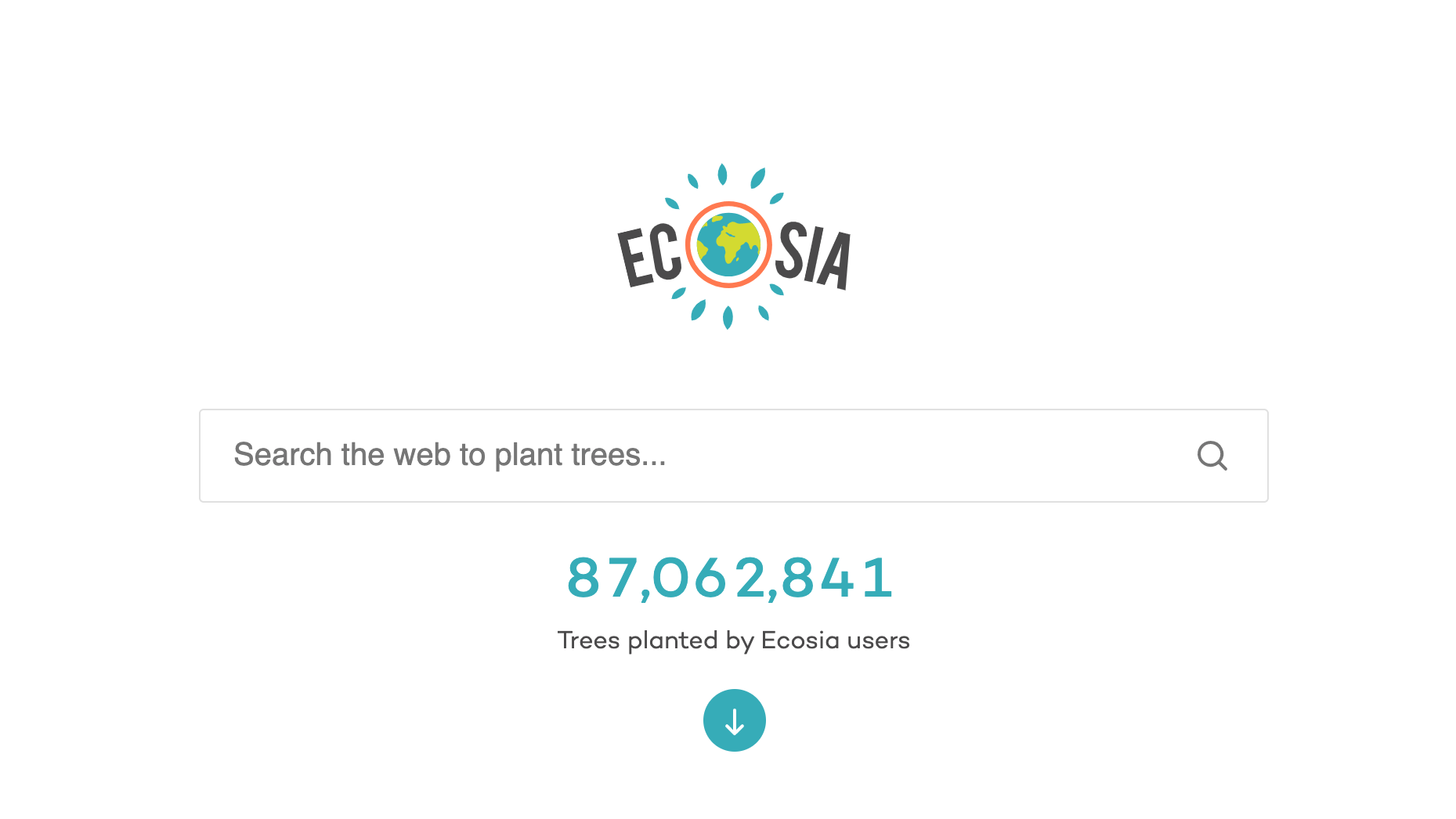Image resolution: width=1456 pixels, height=819 pixels.
Task: Click the circular scroll-down button
Action: [x=734, y=720]
